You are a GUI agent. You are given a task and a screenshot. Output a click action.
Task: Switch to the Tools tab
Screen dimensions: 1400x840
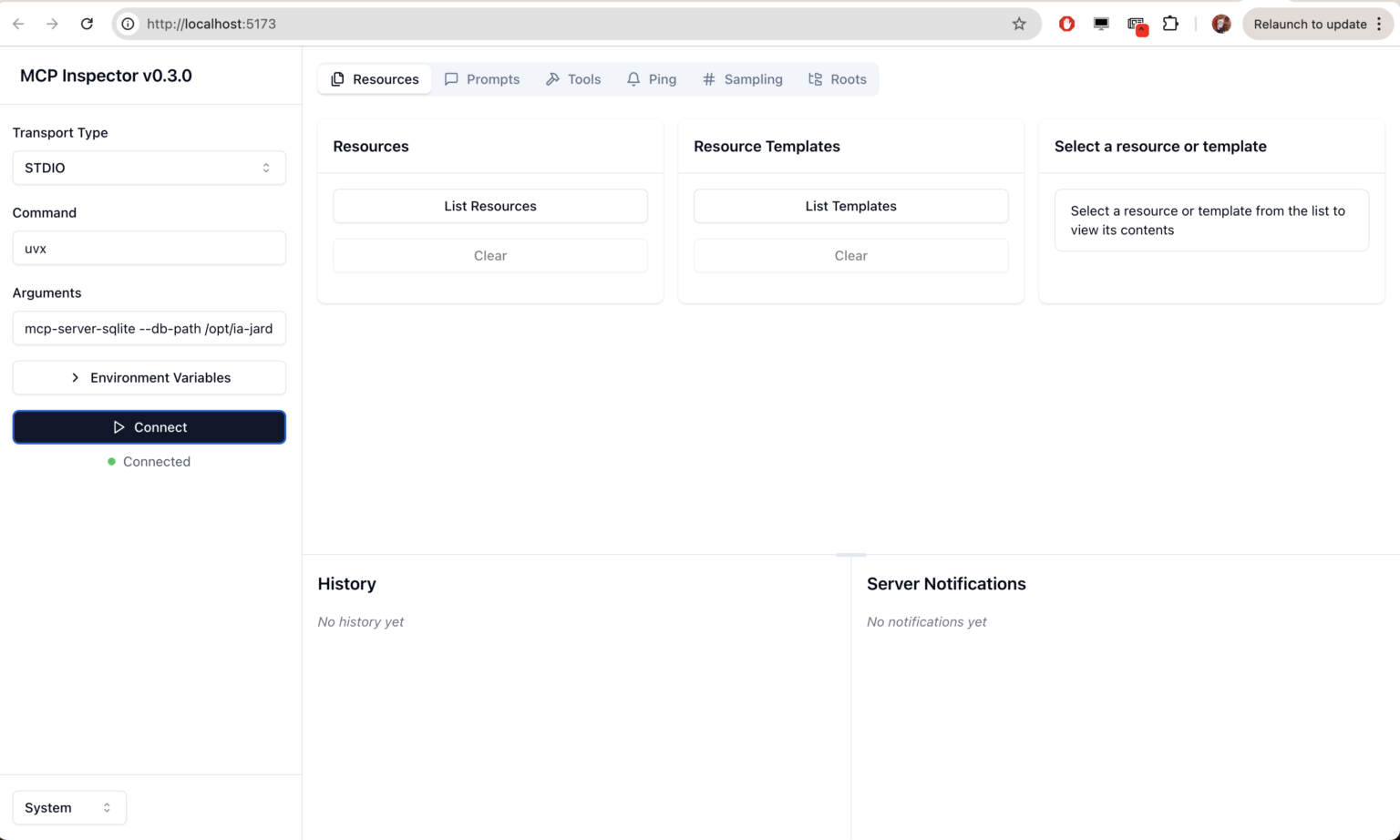tap(573, 79)
